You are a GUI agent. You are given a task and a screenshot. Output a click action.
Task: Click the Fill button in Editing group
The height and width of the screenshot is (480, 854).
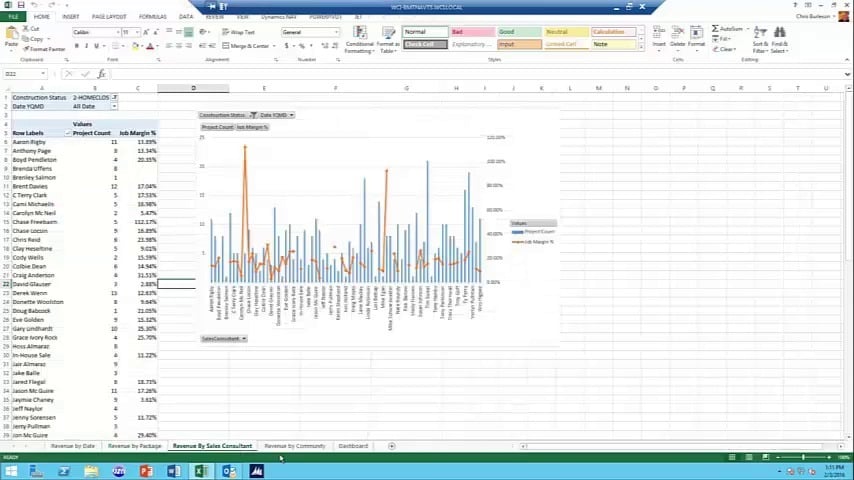click(x=723, y=39)
